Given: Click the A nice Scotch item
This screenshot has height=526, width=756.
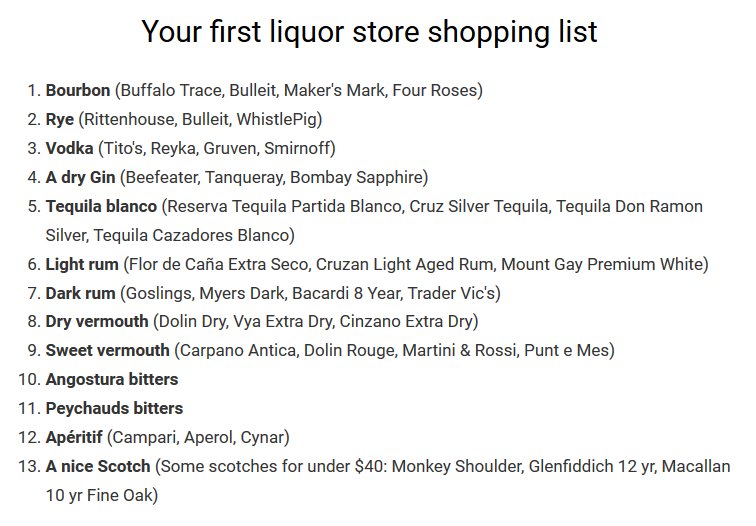Looking at the screenshot, I should click(98, 466).
